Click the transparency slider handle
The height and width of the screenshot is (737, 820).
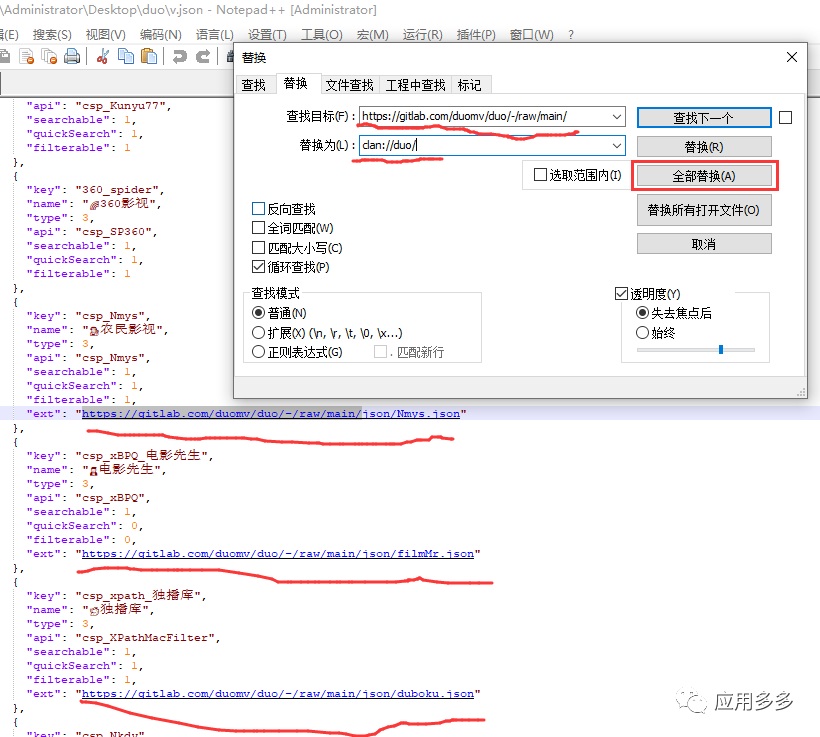click(720, 349)
